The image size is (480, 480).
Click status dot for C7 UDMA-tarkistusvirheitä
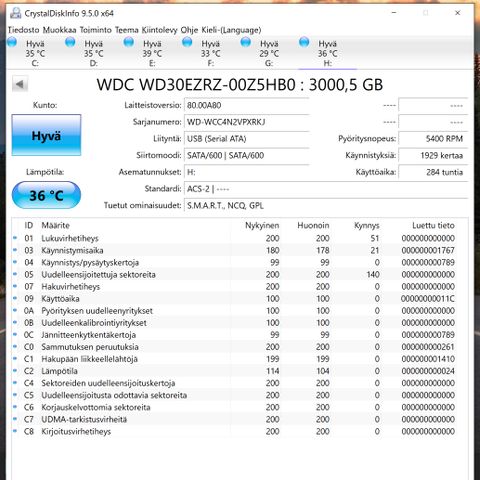15,419
